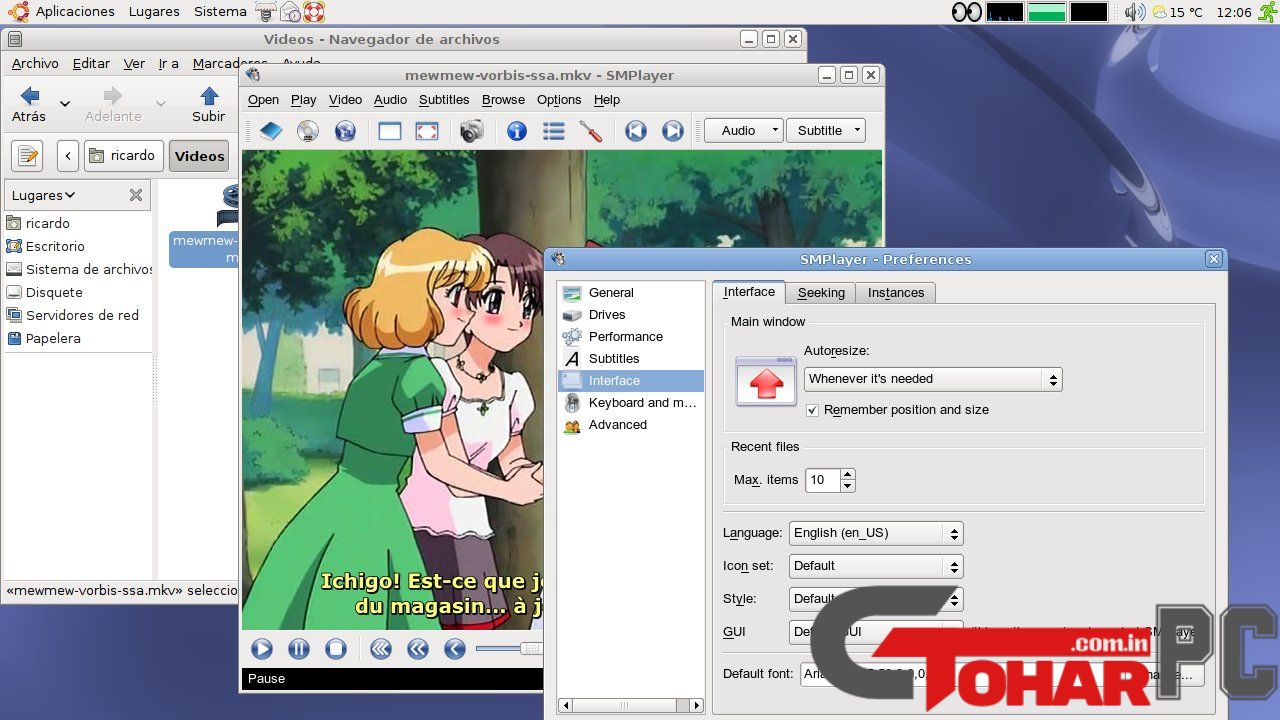Screen dimensions: 1280x720
Task: Open Archivo menu in file browser
Action: (35, 63)
